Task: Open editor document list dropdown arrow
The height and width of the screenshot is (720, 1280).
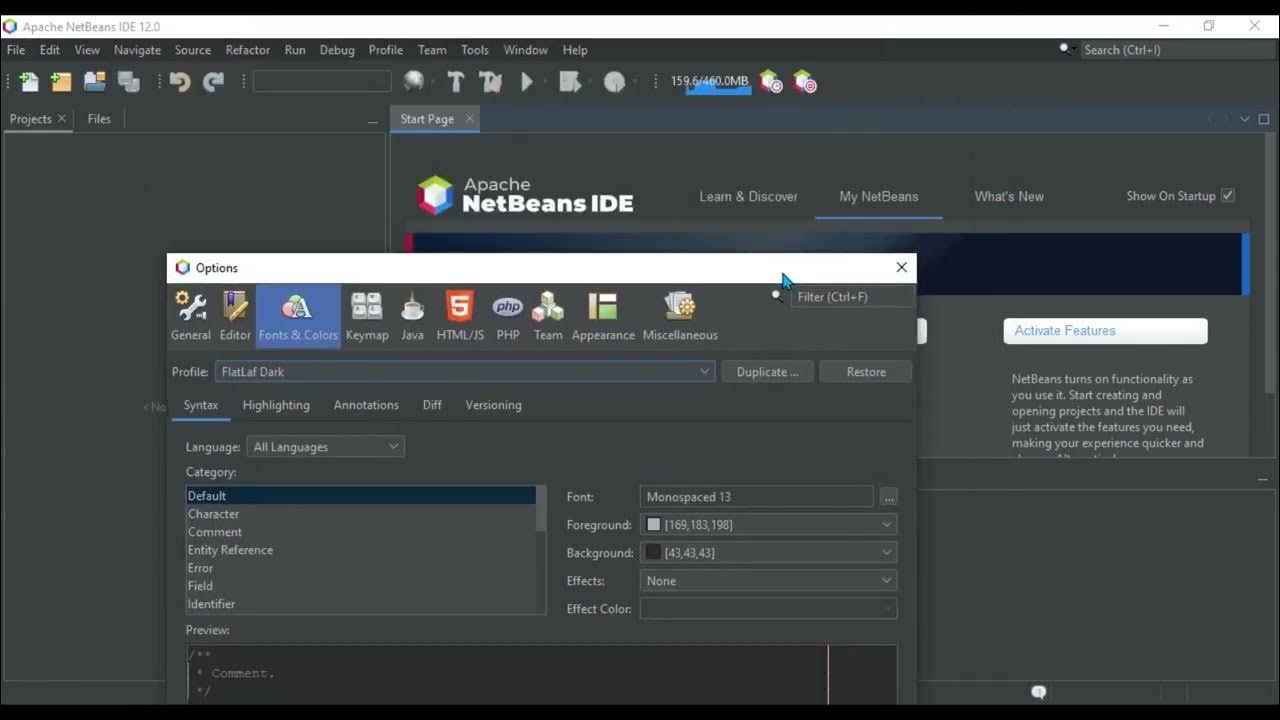Action: pyautogui.click(x=1245, y=119)
